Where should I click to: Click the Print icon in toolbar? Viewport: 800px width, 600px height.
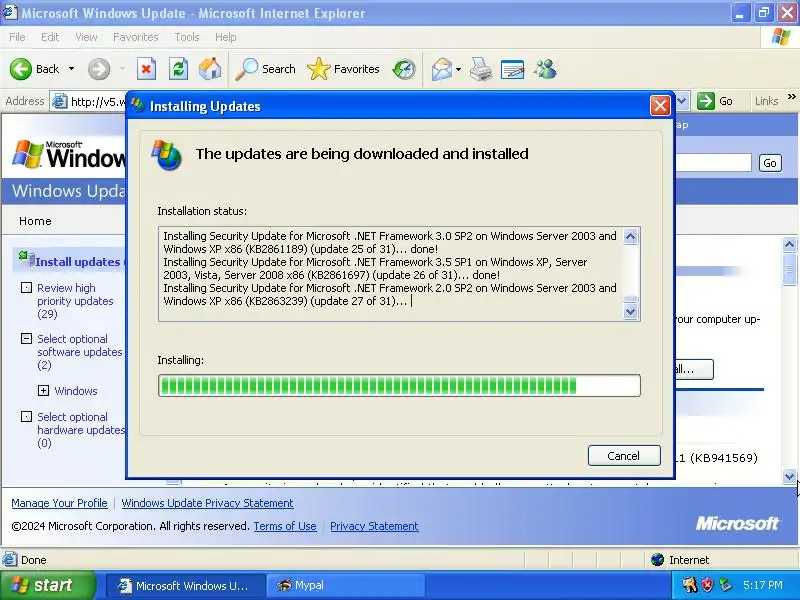tap(481, 69)
